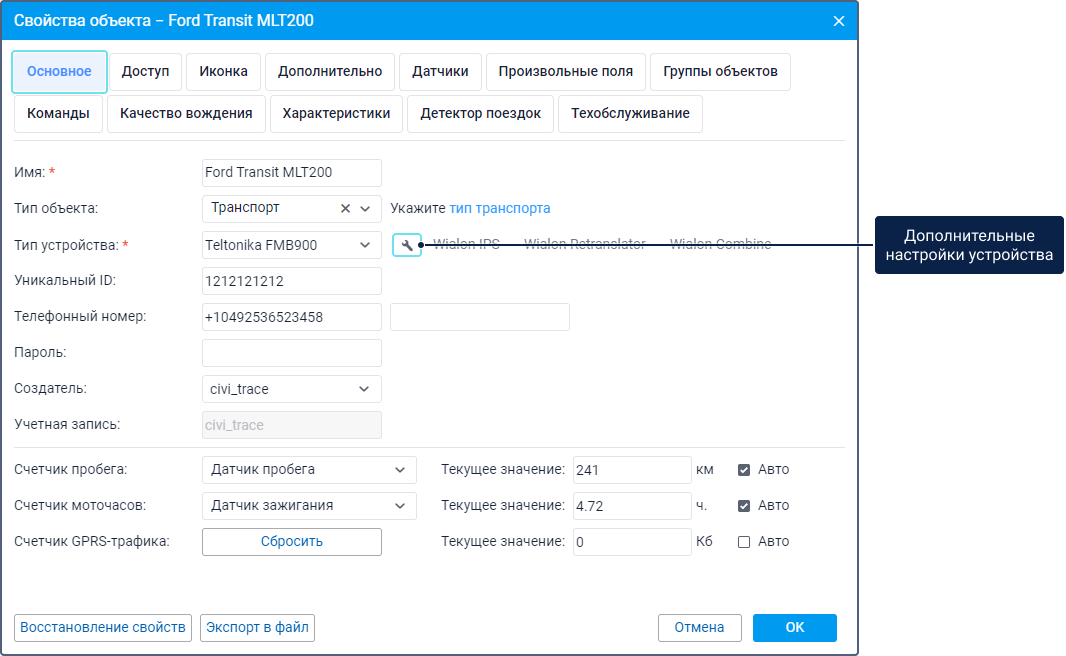This screenshot has height=656, width=1066.
Task: Follow the тип транспорта link
Action: point(500,209)
